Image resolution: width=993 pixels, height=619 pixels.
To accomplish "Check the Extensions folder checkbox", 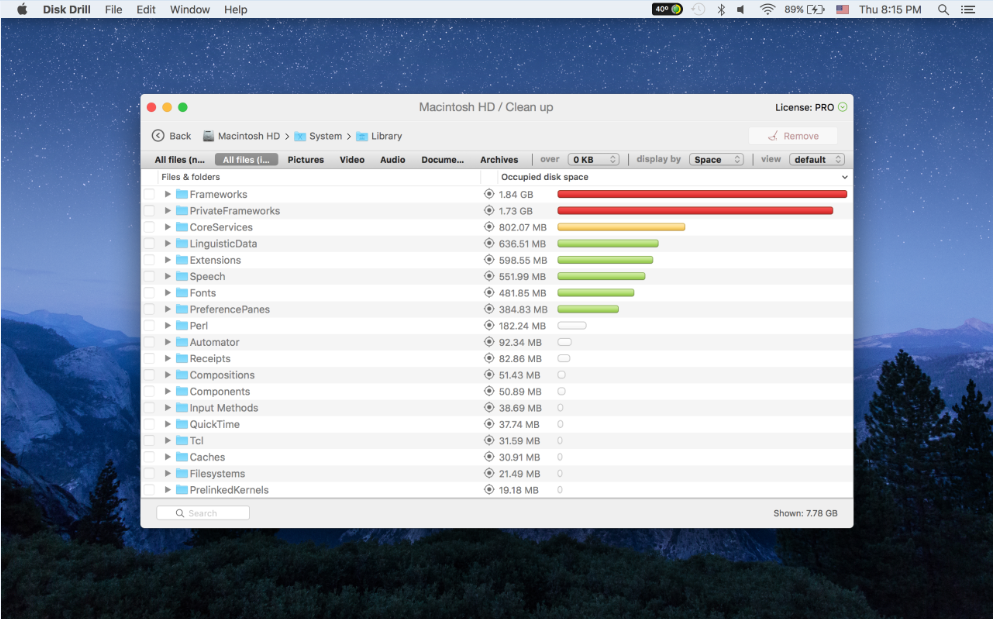I will [x=149, y=260].
